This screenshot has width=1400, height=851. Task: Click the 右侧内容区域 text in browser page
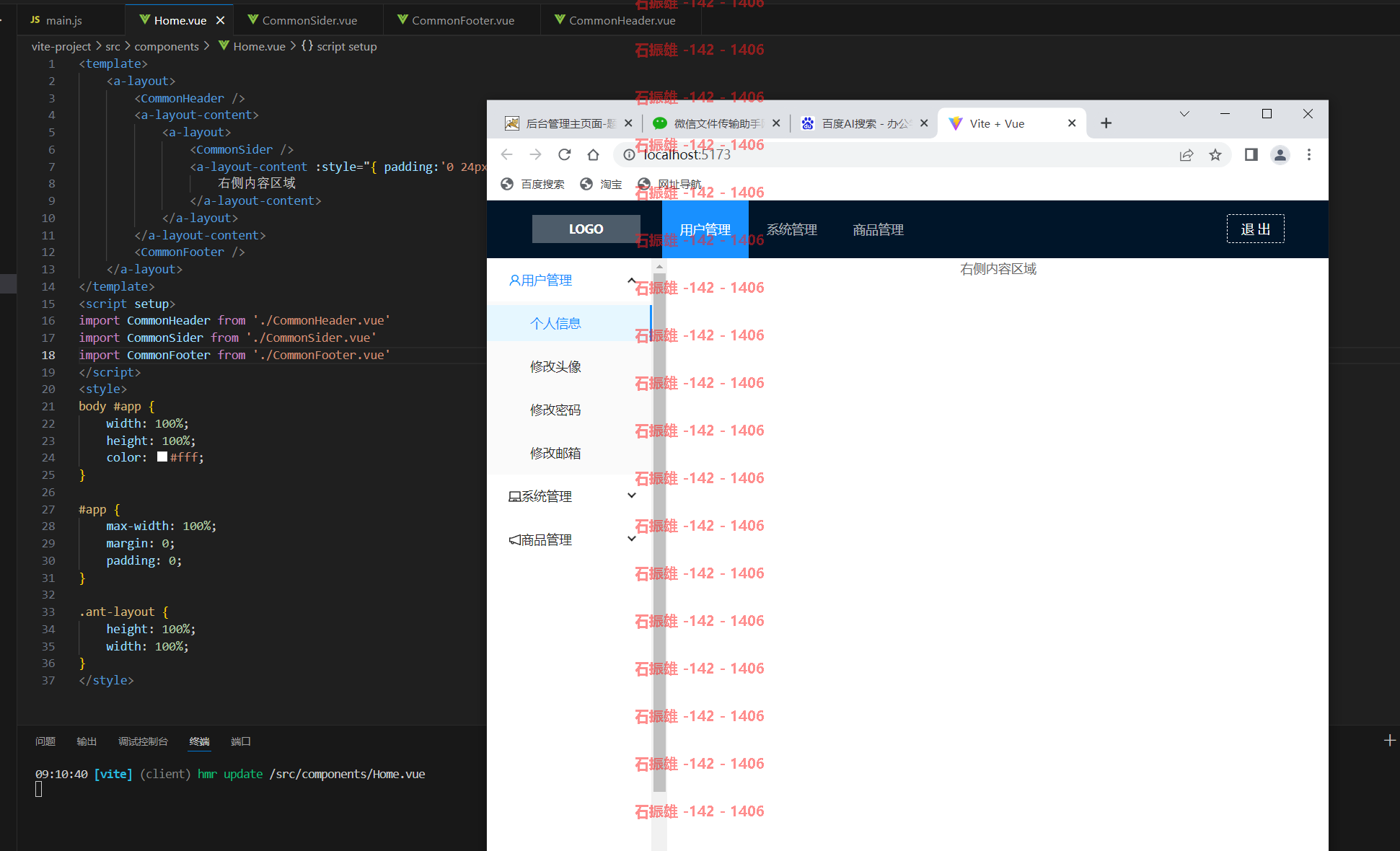tap(998, 269)
